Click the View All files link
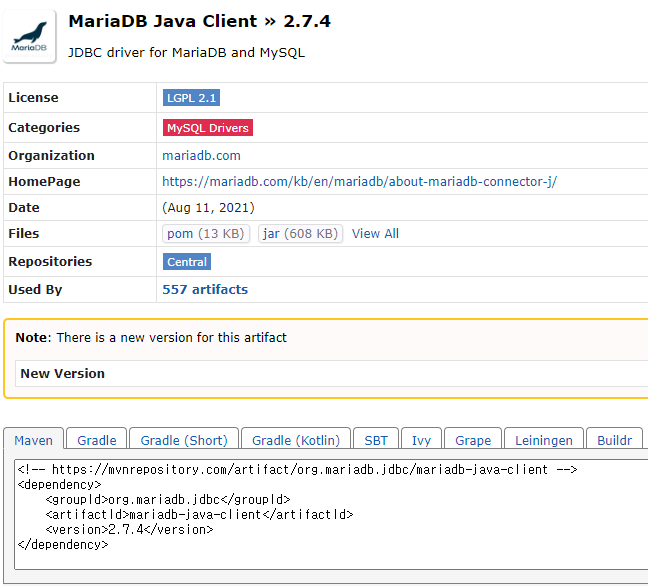Screen dimensions: 648x586 (x=375, y=233)
